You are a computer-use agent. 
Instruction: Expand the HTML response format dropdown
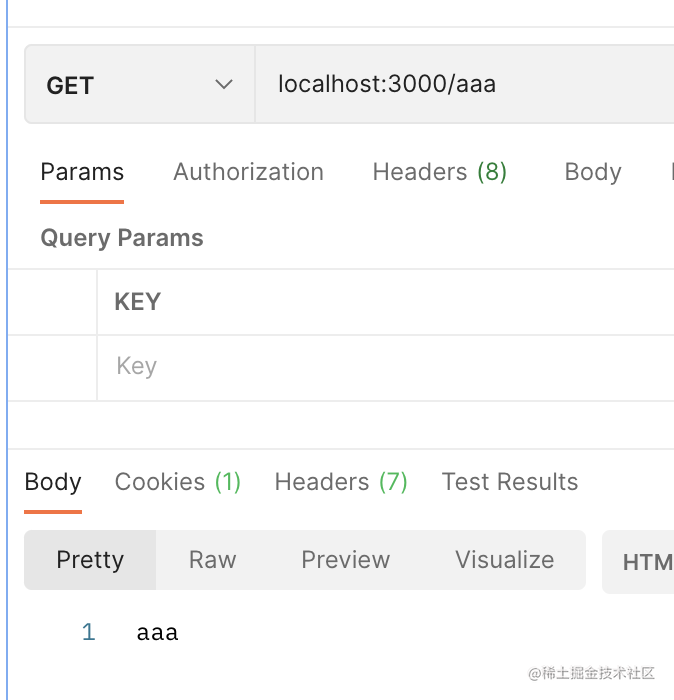(645, 562)
